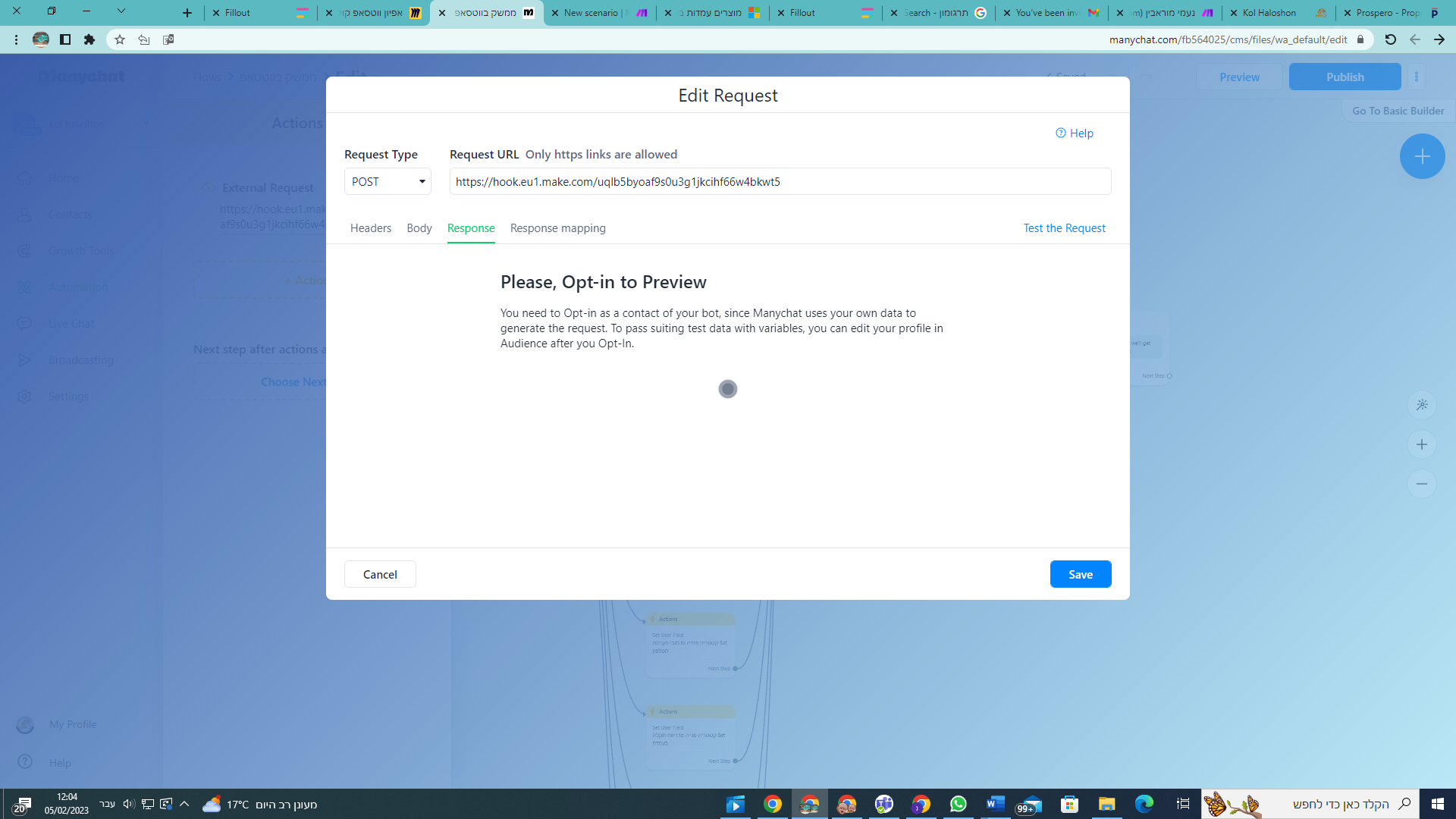Click Test the Request link
Viewport: 1456px width, 819px height.
pyautogui.click(x=1064, y=228)
